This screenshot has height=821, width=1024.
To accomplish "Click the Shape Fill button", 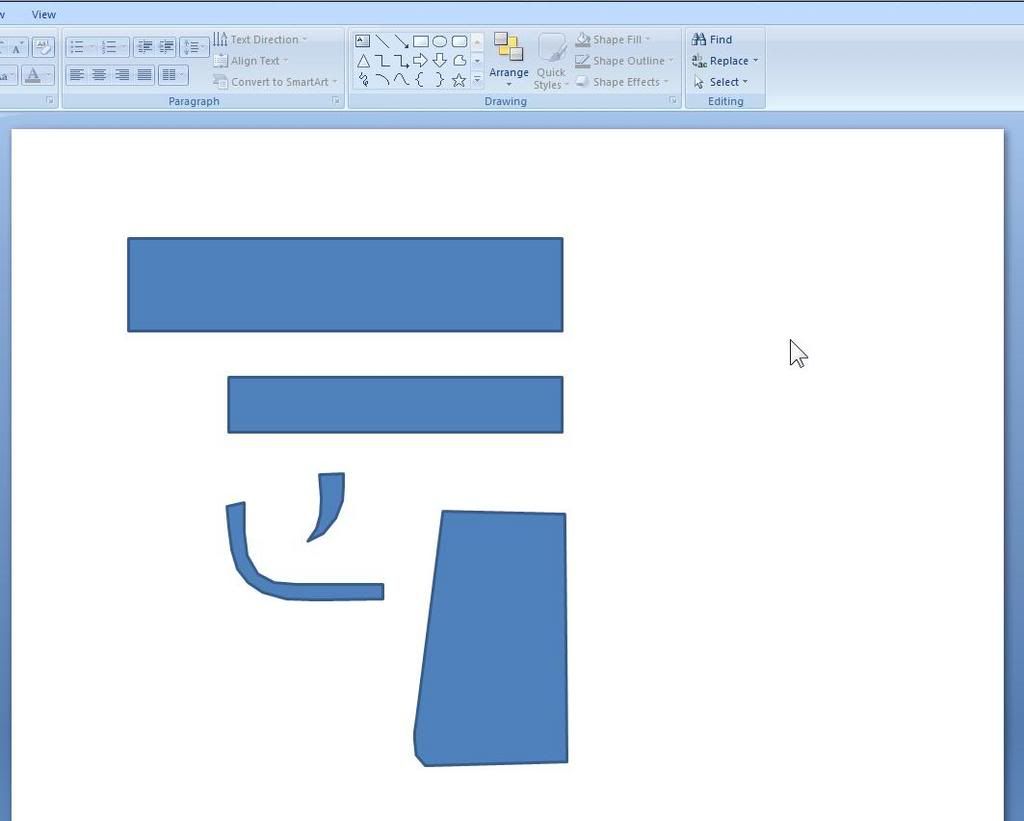I will tap(613, 39).
